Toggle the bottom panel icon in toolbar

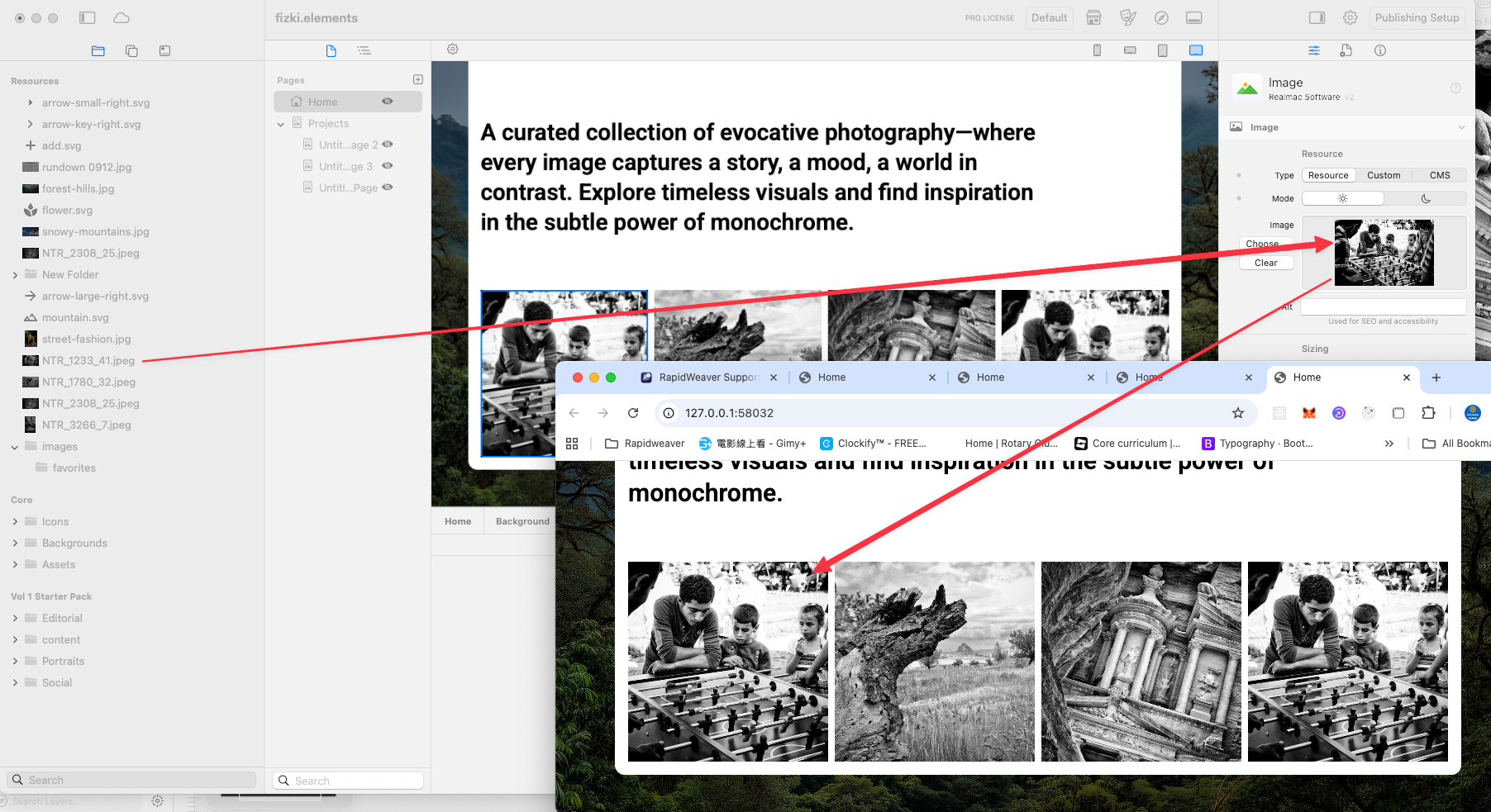[x=1193, y=17]
